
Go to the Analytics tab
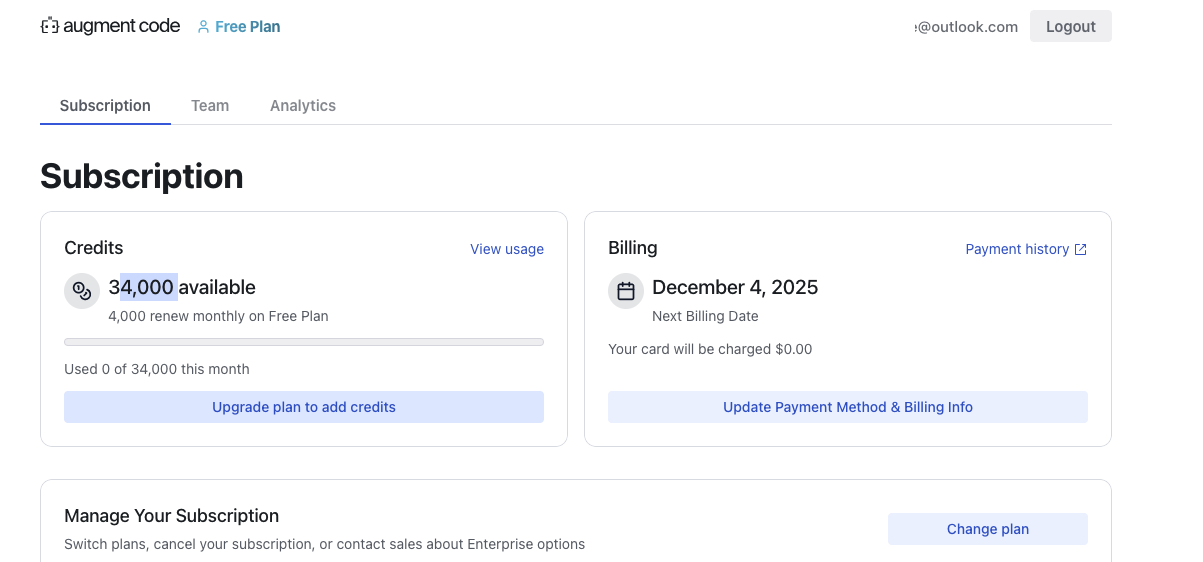point(303,105)
